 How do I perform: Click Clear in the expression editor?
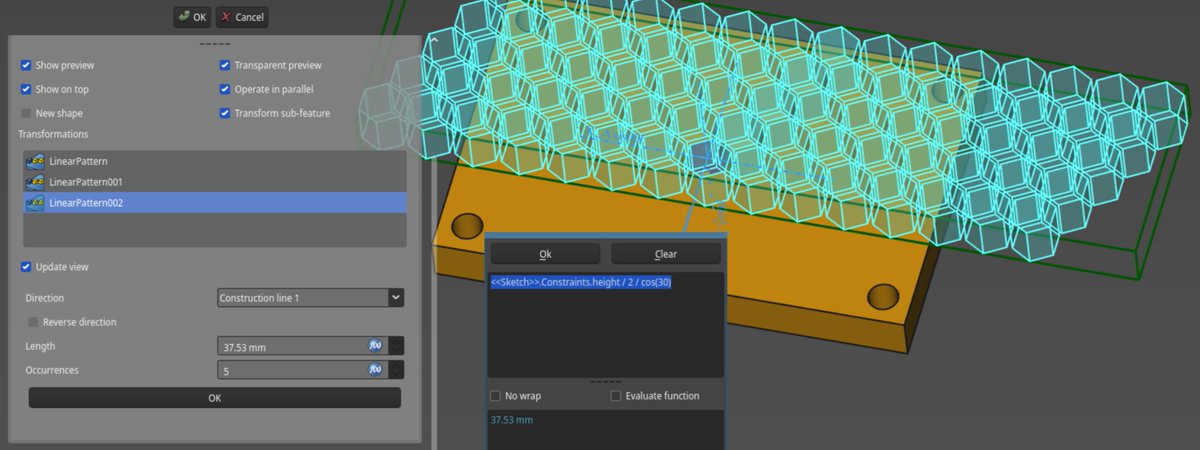pos(665,254)
